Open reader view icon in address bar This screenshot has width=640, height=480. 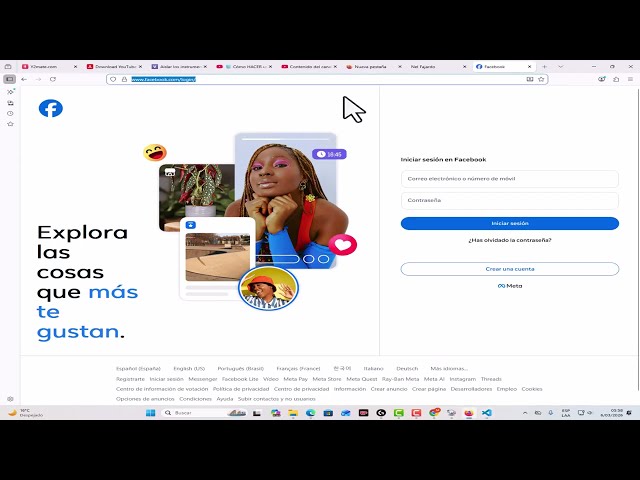(x=530, y=79)
